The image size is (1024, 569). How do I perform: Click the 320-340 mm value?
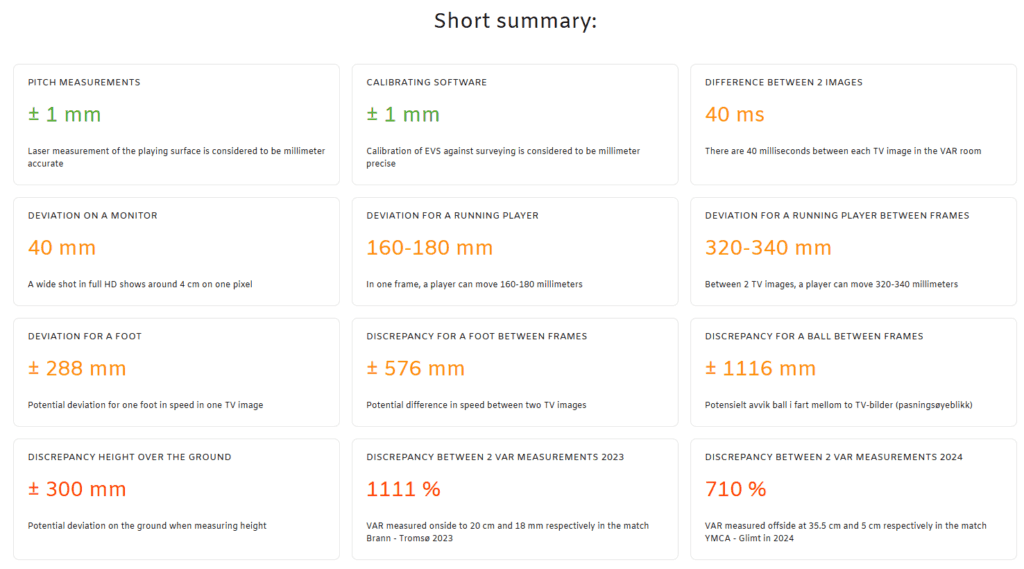tap(768, 248)
